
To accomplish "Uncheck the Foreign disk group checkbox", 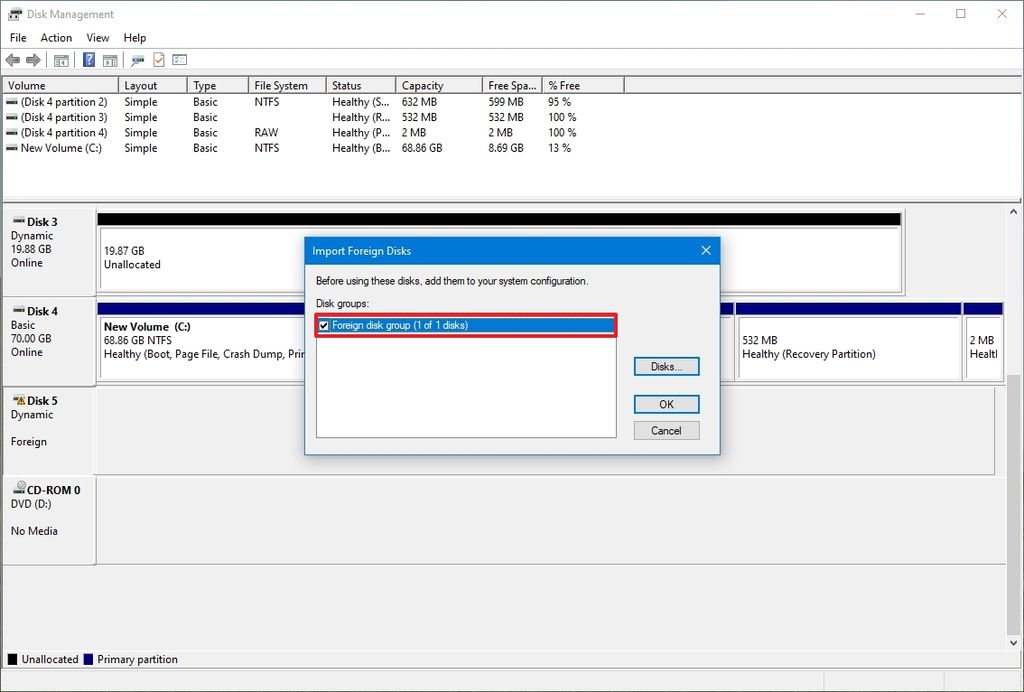I will pyautogui.click(x=323, y=325).
